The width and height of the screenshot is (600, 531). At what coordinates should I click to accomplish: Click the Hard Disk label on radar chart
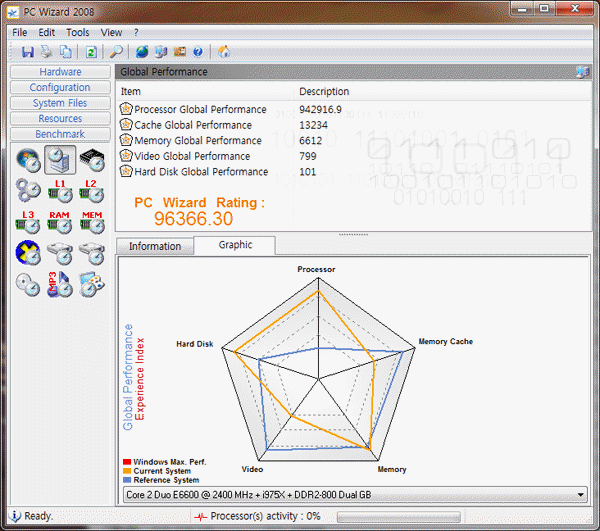tap(195, 344)
